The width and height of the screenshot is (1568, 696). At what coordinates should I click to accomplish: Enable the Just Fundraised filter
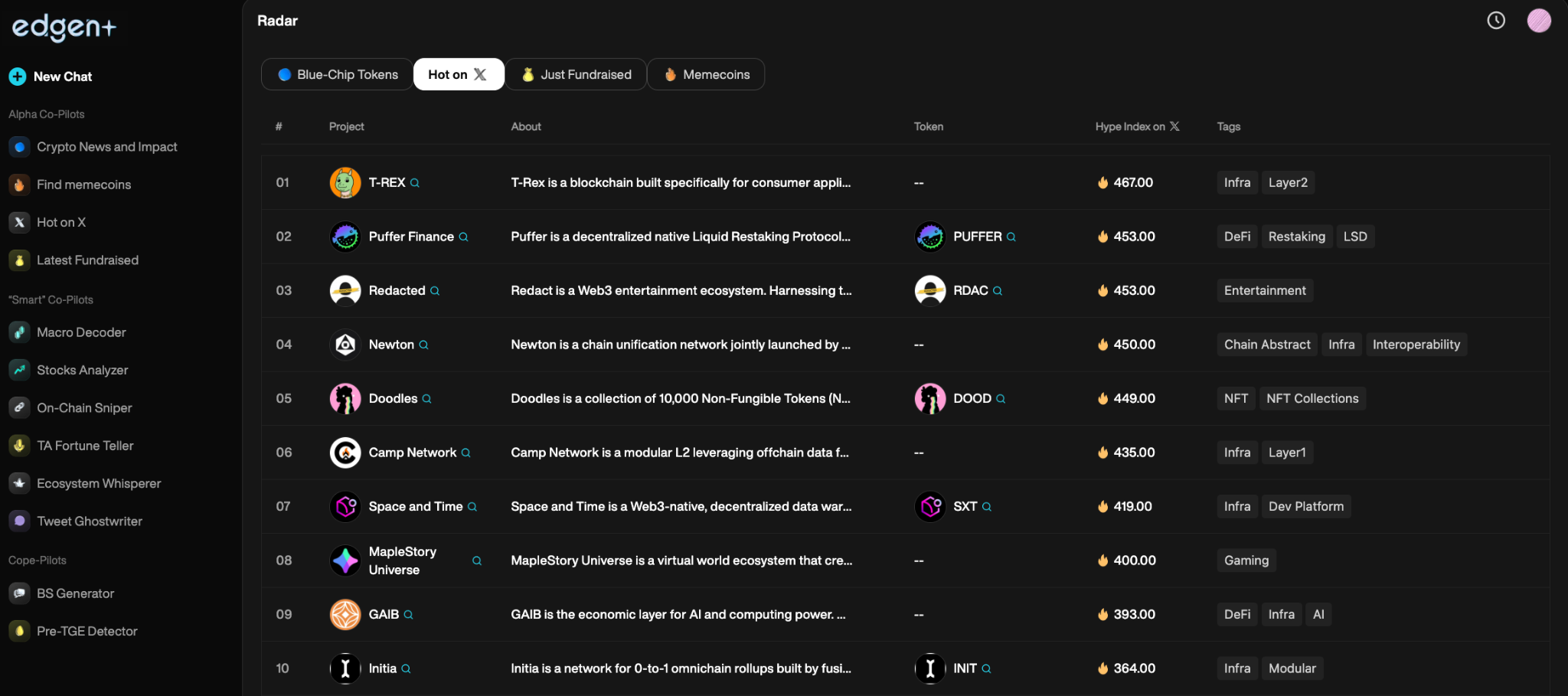(575, 74)
